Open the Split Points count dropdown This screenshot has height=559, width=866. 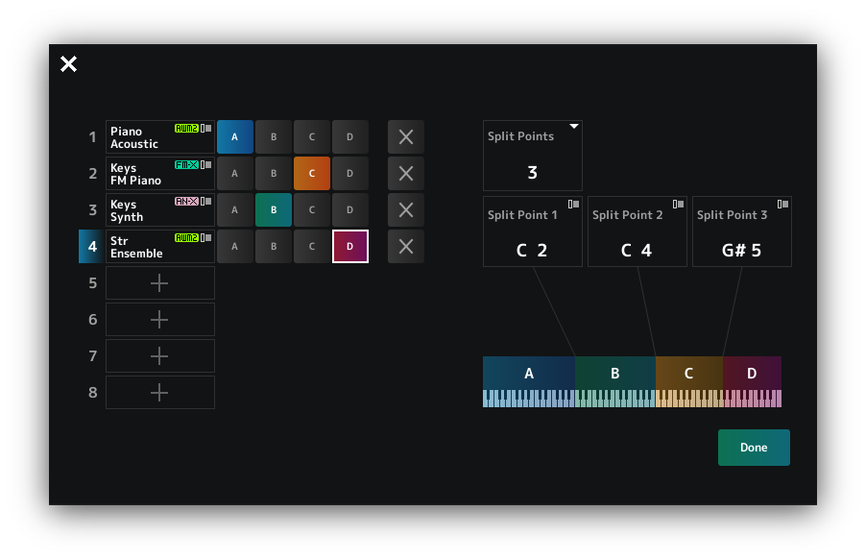(x=532, y=155)
